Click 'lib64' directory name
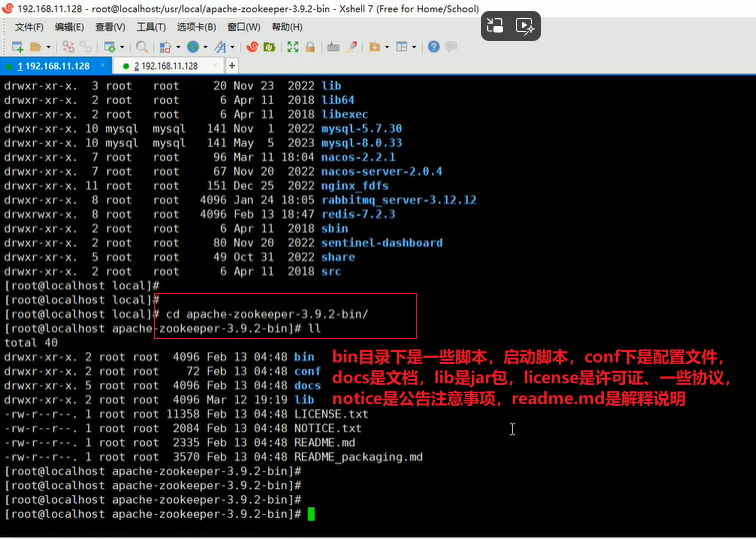This screenshot has width=756, height=539. (x=338, y=100)
